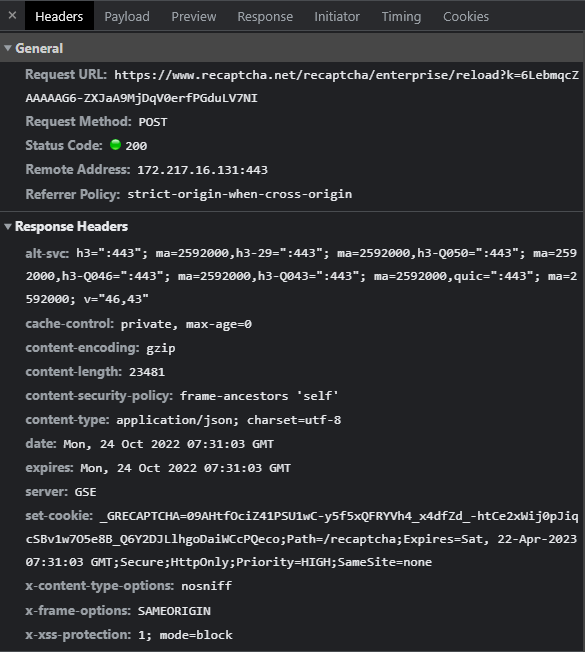The width and height of the screenshot is (585, 652).
Task: Click the content-length 23481 value
Action: coord(147,372)
